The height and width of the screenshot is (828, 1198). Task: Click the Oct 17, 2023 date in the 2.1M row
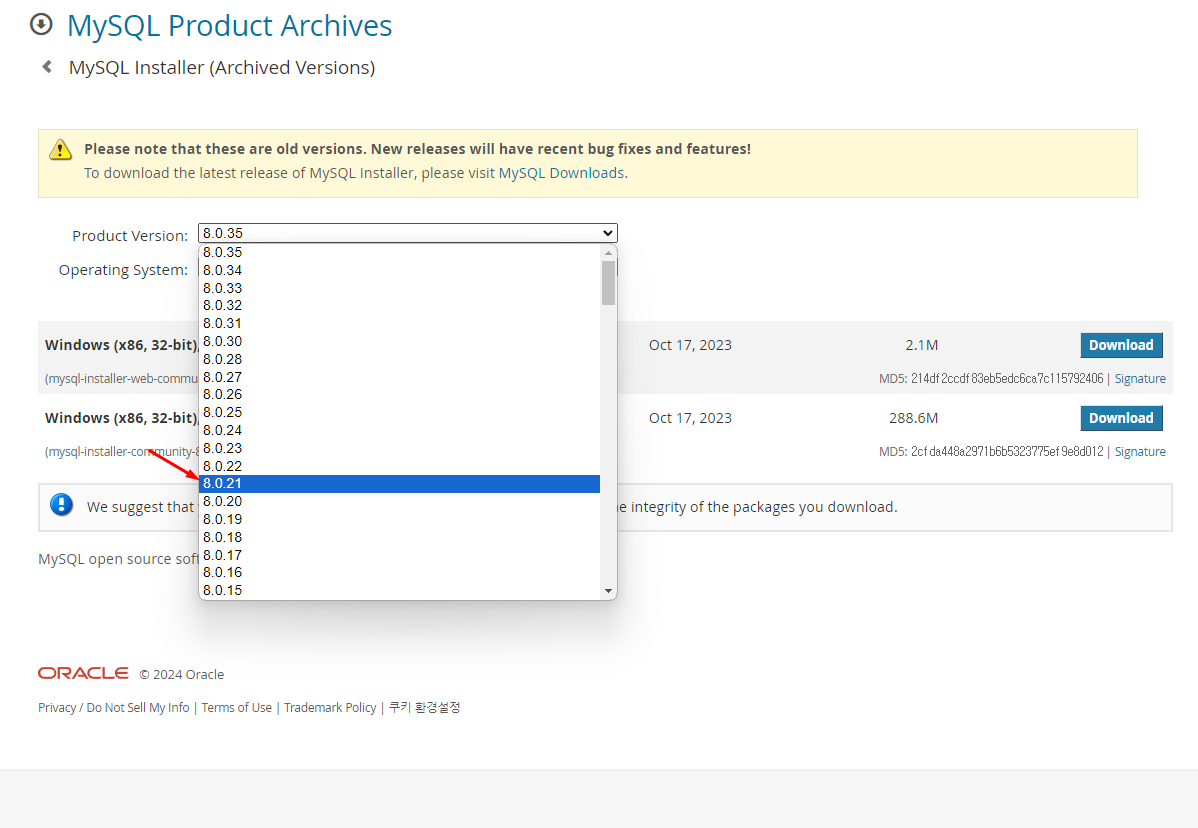[690, 345]
